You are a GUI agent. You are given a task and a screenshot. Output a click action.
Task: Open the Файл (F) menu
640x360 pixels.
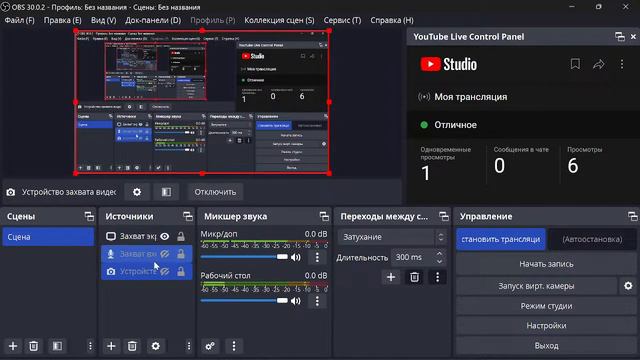19,20
